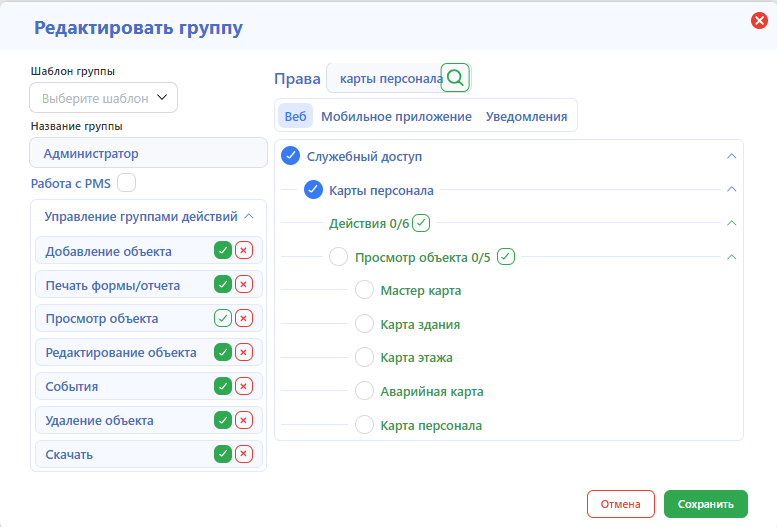Allow Печать формы/отчета with green check icon
The image size is (777, 527).
[x=223, y=284]
